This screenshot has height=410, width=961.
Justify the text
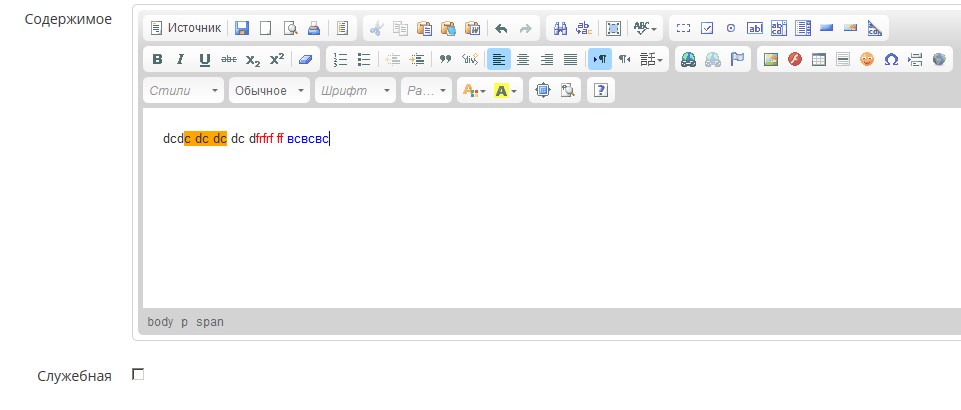(571, 59)
